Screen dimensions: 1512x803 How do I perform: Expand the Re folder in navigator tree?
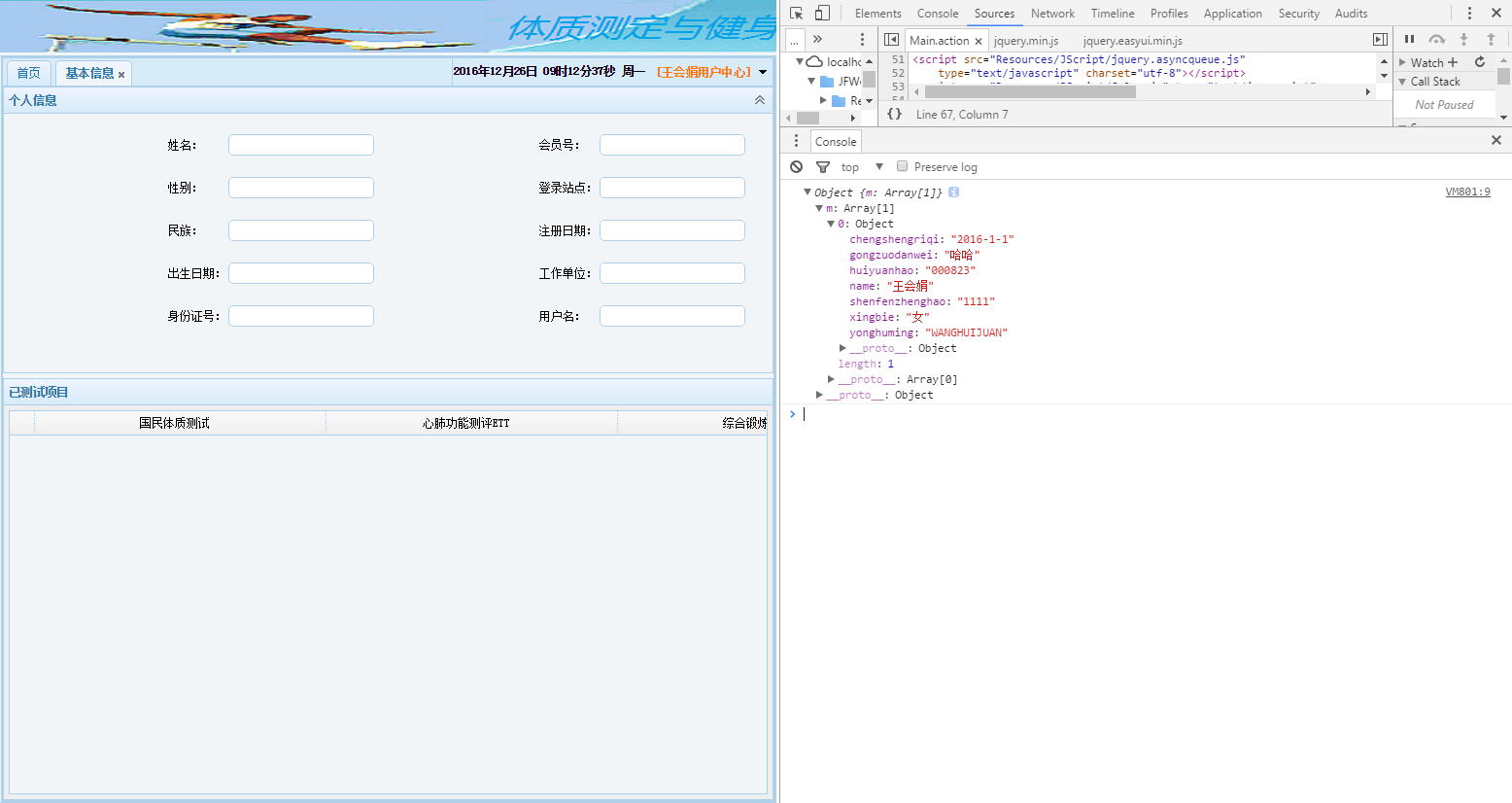[x=823, y=100]
